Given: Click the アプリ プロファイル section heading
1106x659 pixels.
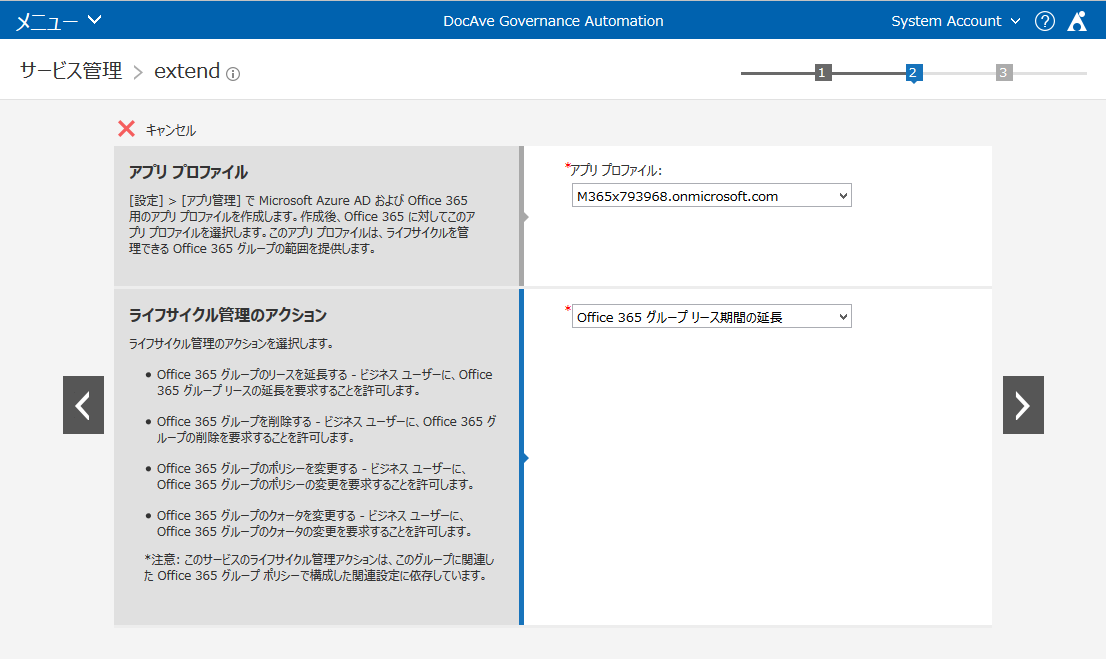Looking at the screenshot, I should click(188, 172).
